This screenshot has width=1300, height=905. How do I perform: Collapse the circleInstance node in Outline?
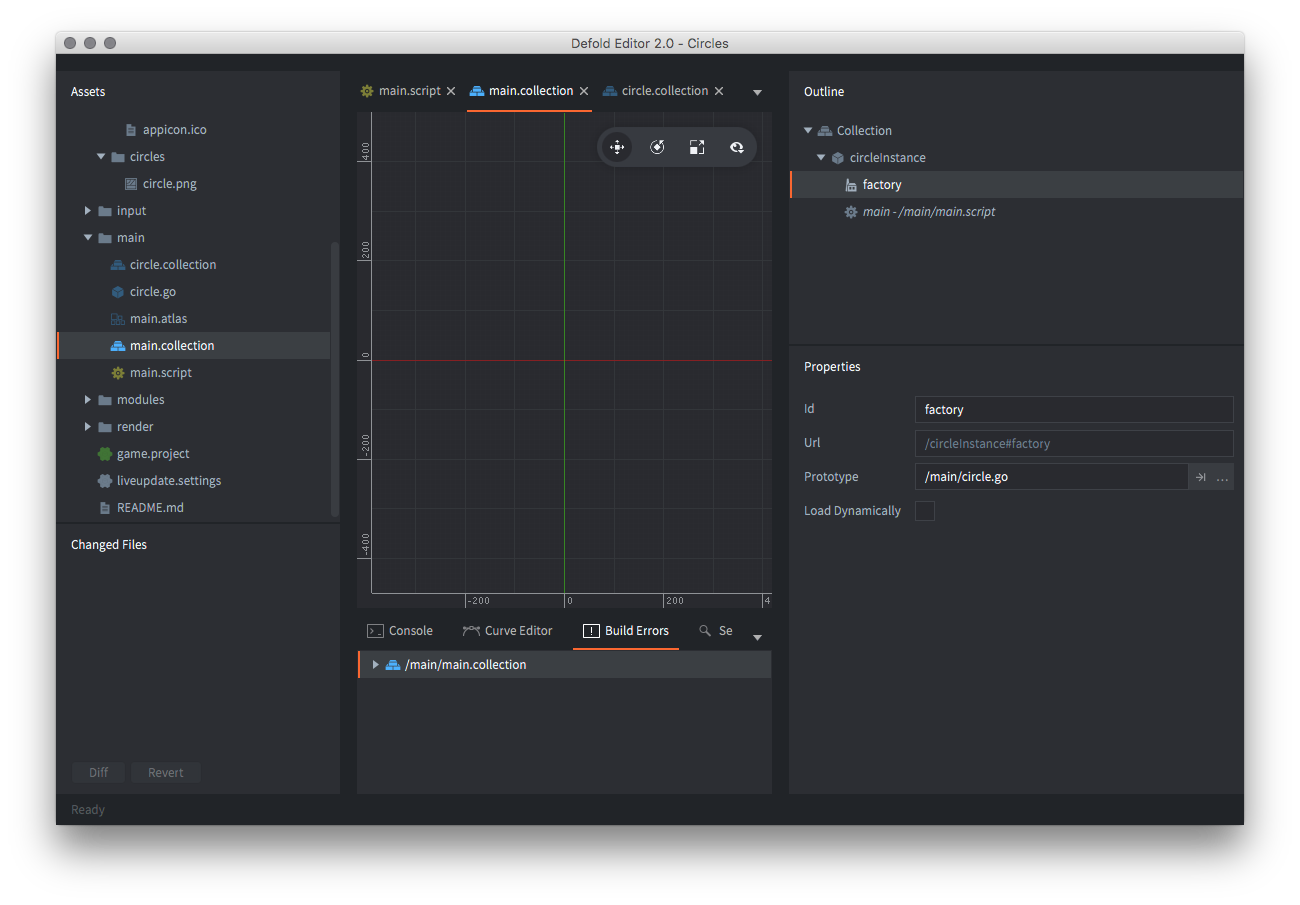(821, 158)
